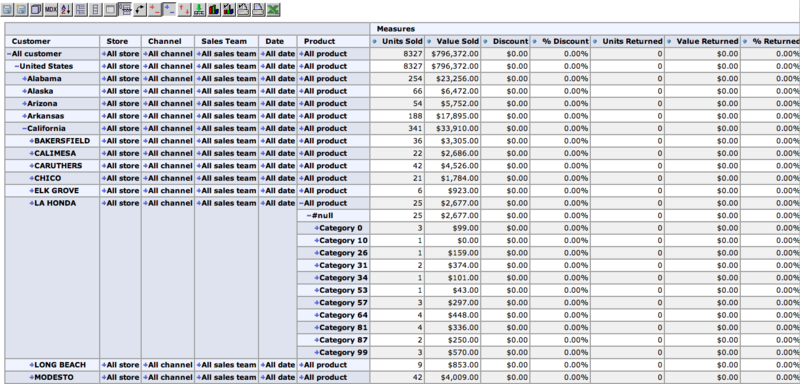Click the print to PDF icon
Viewport: 800px width, 384px height.
pyautogui.click(x=259, y=9)
